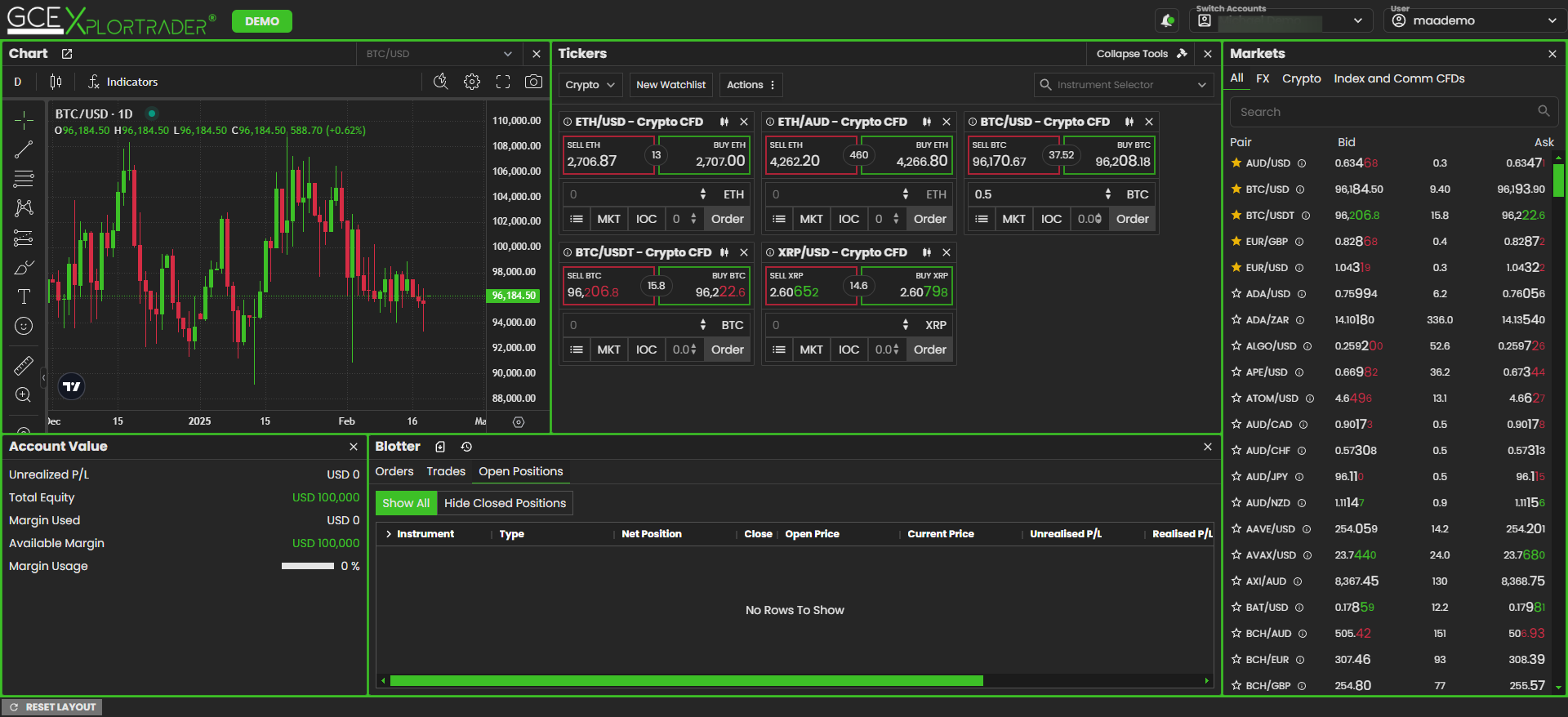
Task: Select the trend line drawing tool
Action: [x=24, y=149]
